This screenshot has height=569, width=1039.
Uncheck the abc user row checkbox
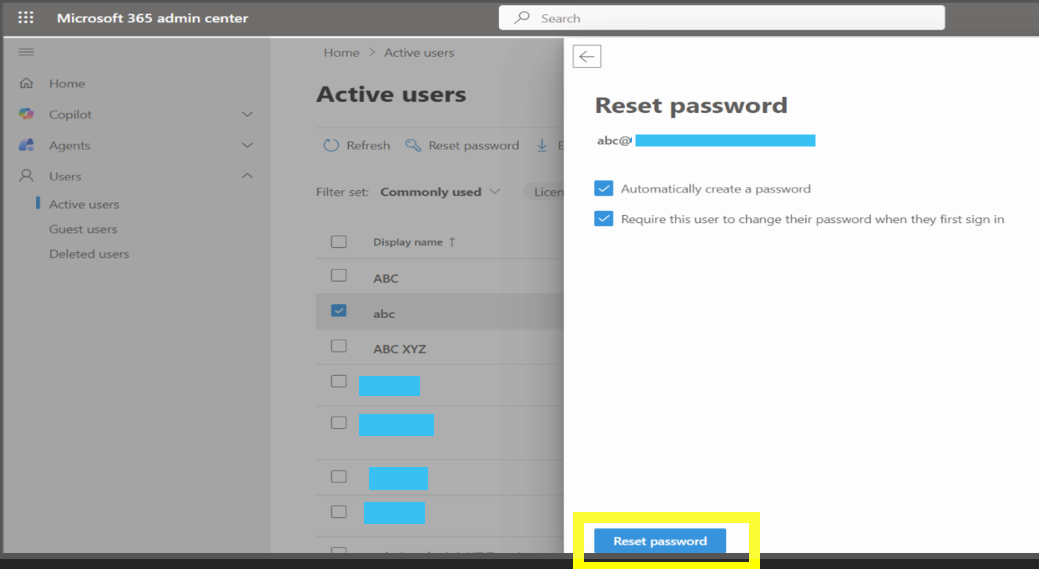click(339, 311)
